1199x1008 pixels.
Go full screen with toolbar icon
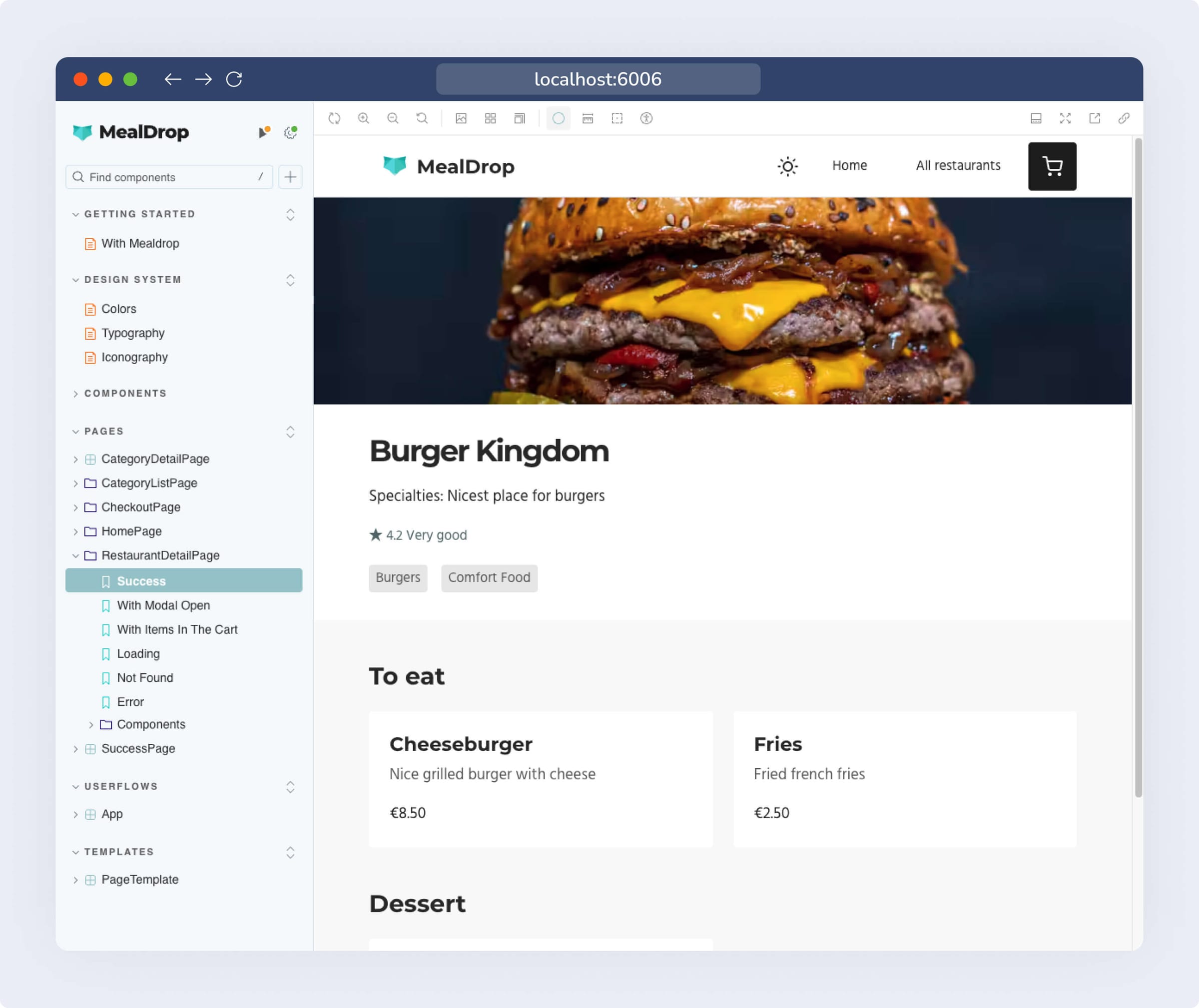[1065, 118]
